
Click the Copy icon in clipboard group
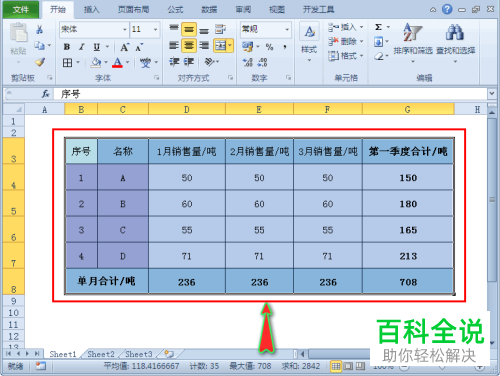pyautogui.click(x=39, y=45)
